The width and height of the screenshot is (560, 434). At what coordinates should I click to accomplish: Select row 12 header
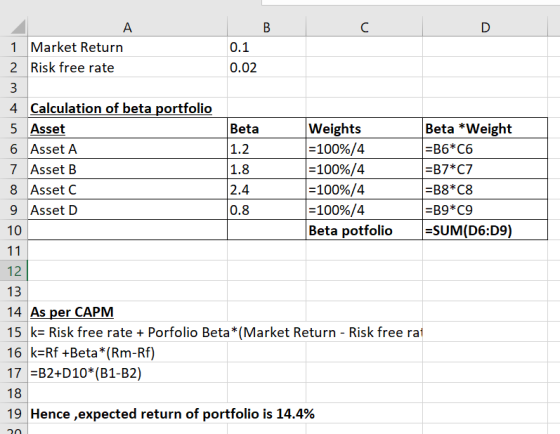point(14,271)
